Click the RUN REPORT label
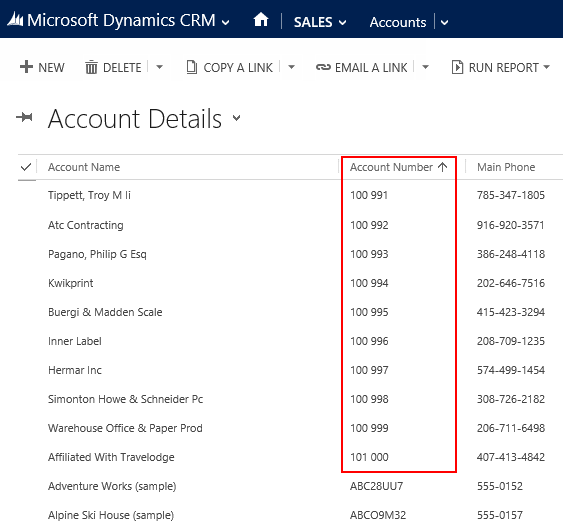 (x=503, y=68)
